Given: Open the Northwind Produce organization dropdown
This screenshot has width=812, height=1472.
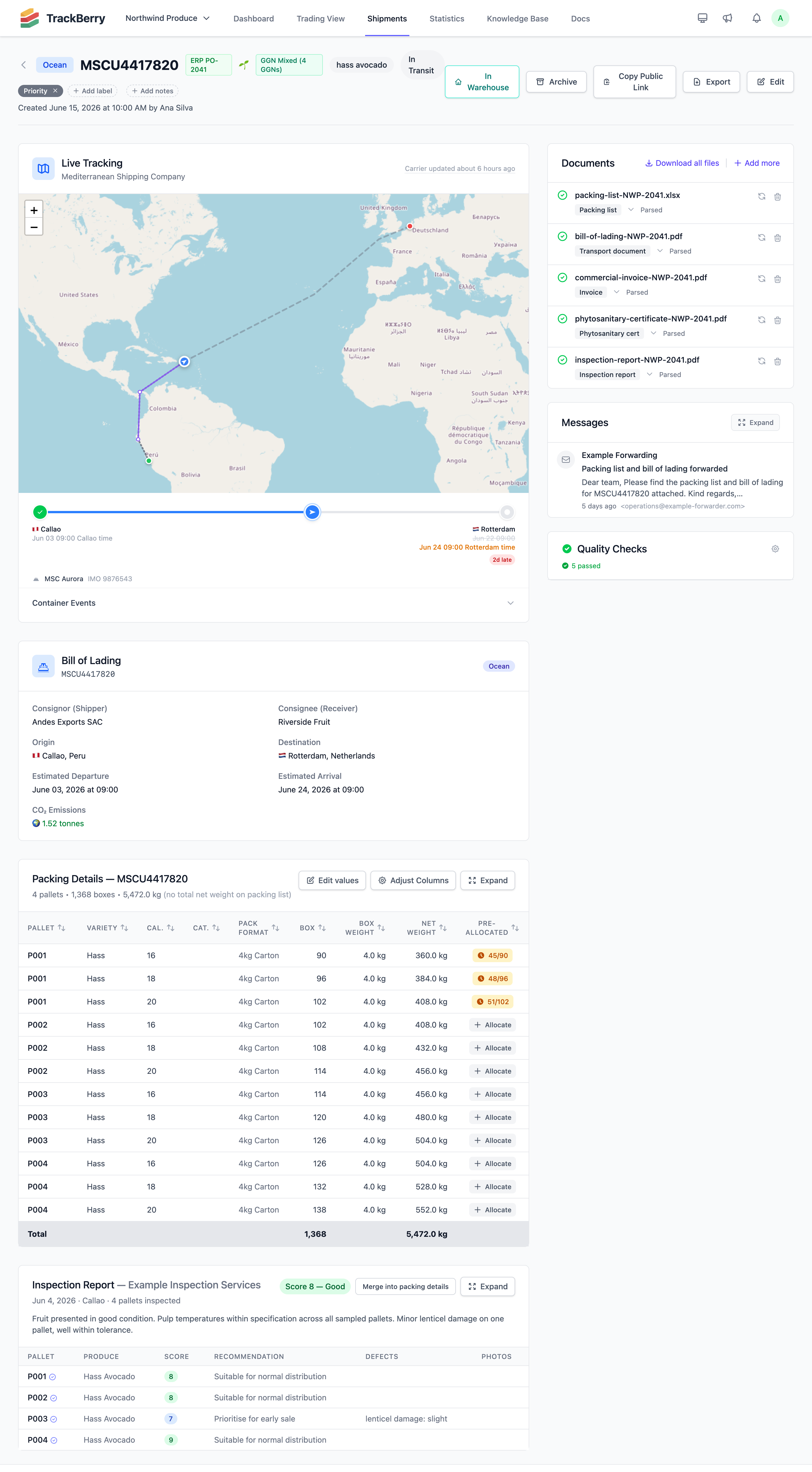Looking at the screenshot, I should point(167,18).
